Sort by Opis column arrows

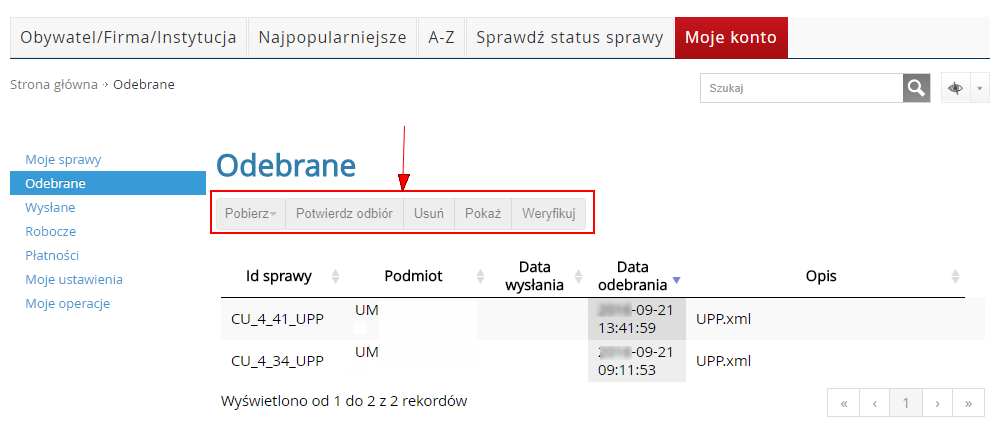click(955, 276)
